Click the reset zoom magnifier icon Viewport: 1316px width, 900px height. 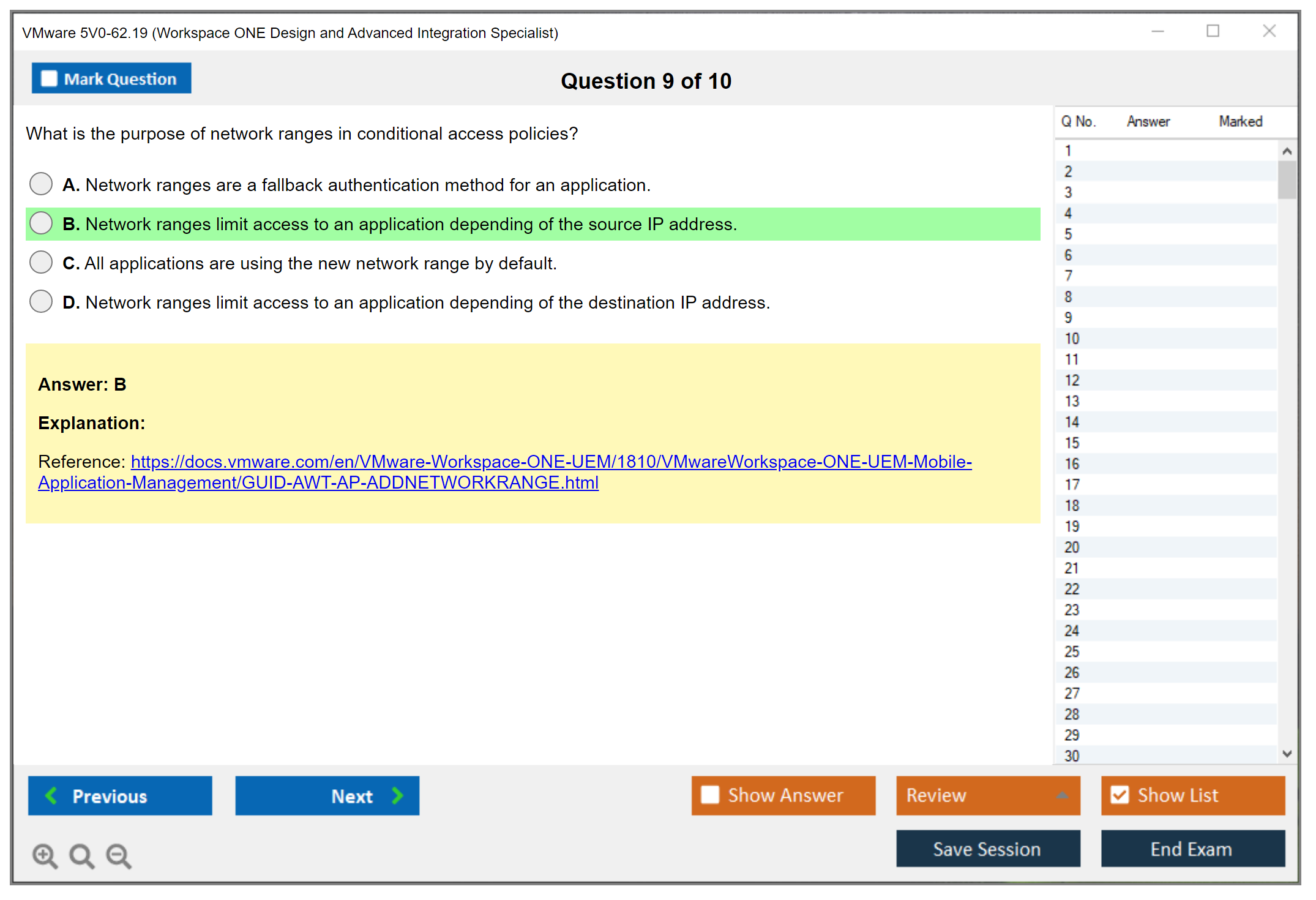[x=81, y=855]
